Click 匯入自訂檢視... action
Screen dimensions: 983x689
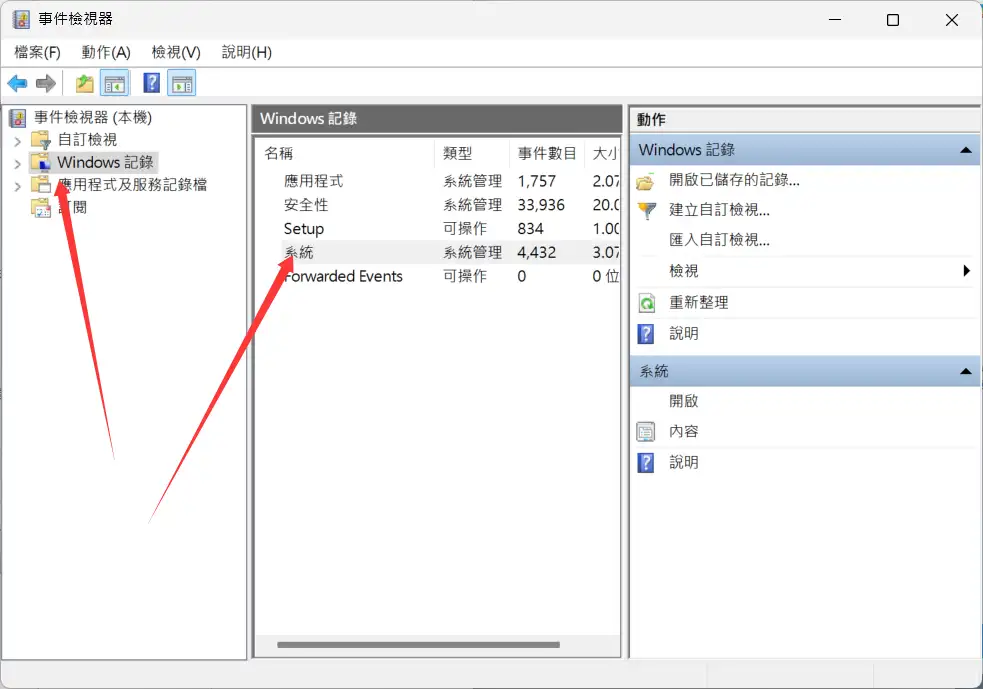click(x=719, y=240)
